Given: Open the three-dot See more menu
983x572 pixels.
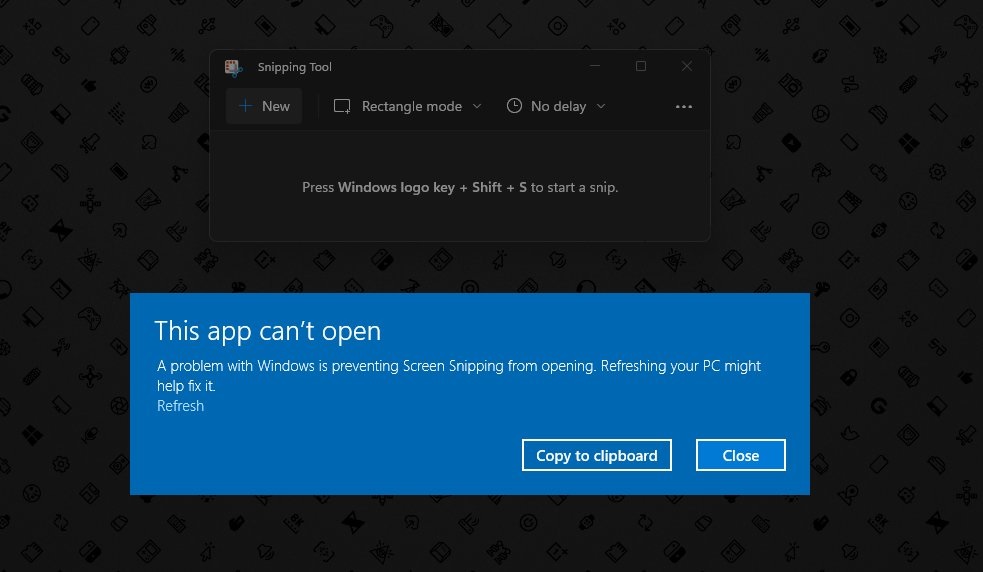Looking at the screenshot, I should [x=684, y=106].
